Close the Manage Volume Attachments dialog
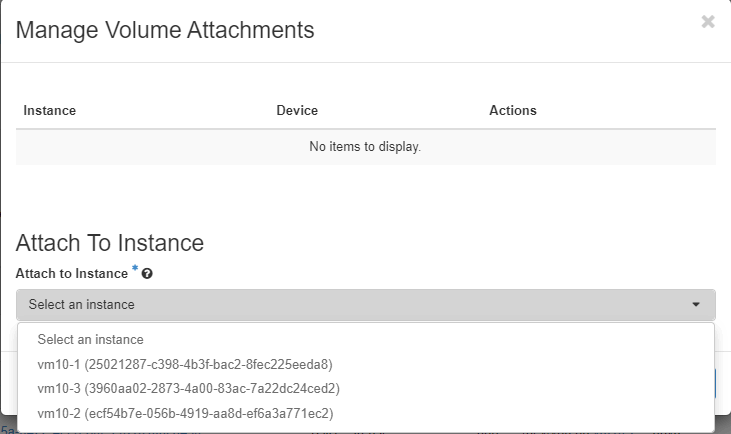The width and height of the screenshot is (731, 434). [x=708, y=22]
